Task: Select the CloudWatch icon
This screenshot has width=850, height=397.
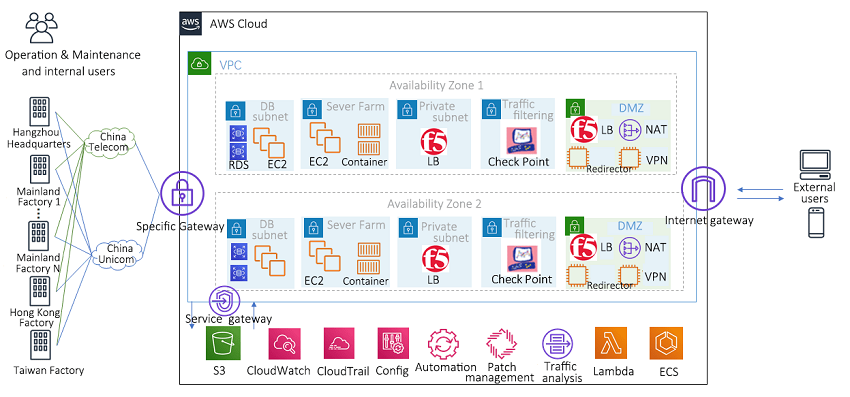Action: [x=285, y=343]
